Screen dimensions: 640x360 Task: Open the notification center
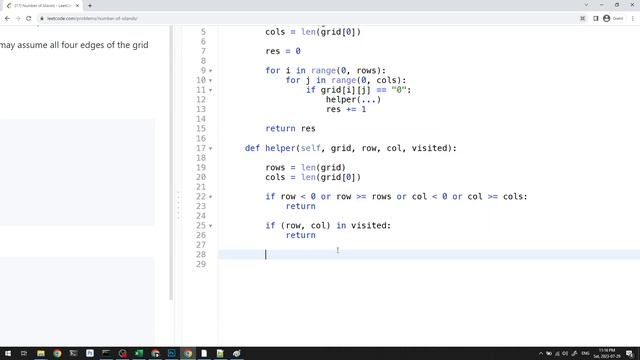coord(630,353)
